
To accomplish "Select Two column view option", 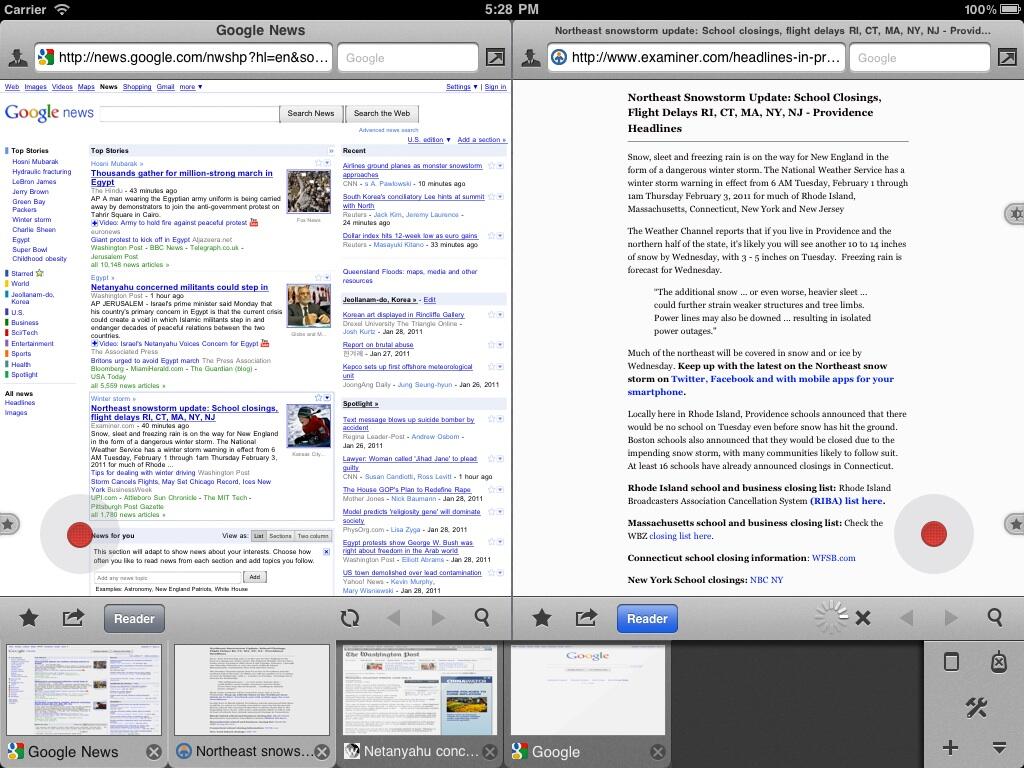I will point(312,536).
